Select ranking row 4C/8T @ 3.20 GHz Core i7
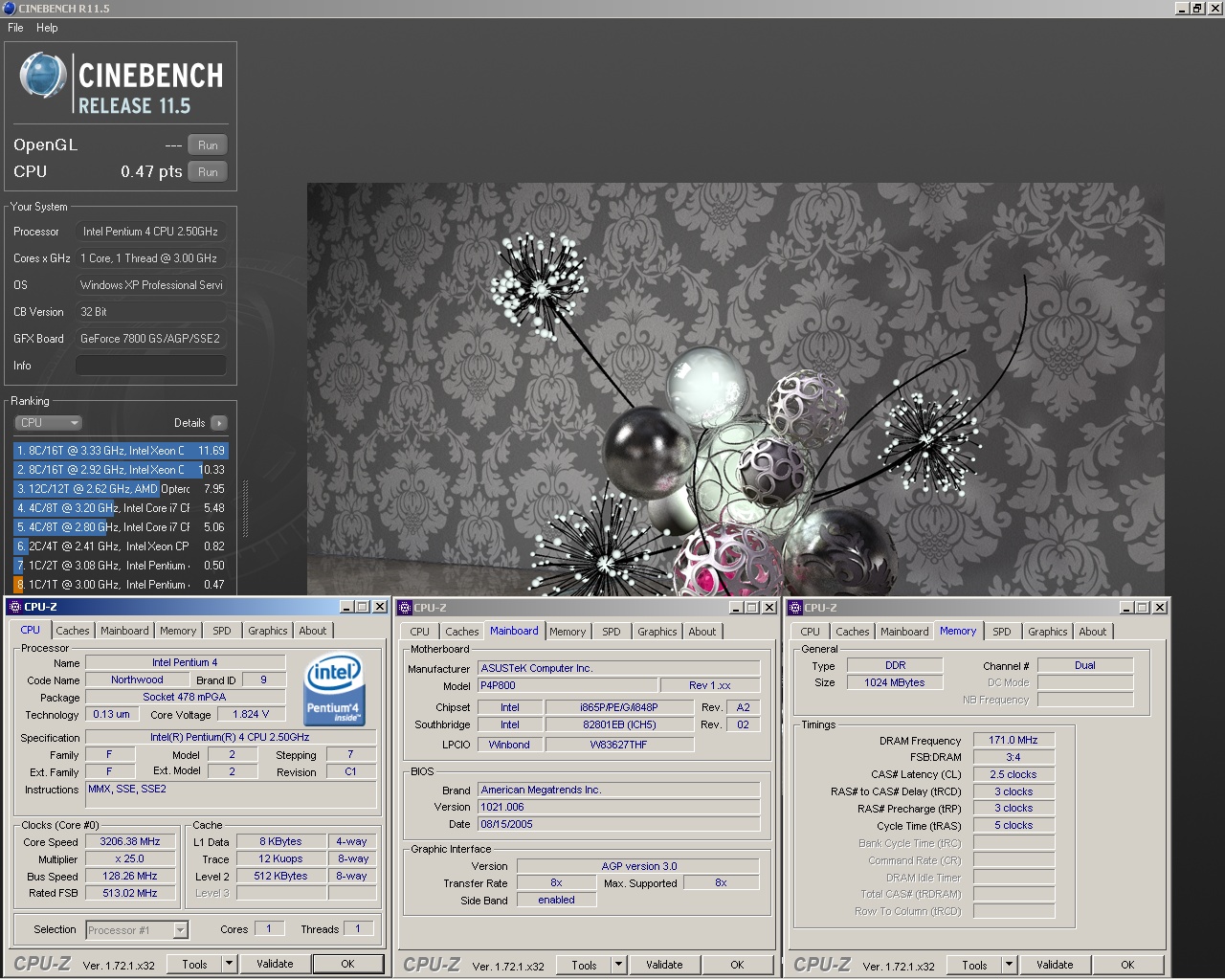1225x980 pixels. coord(121,508)
